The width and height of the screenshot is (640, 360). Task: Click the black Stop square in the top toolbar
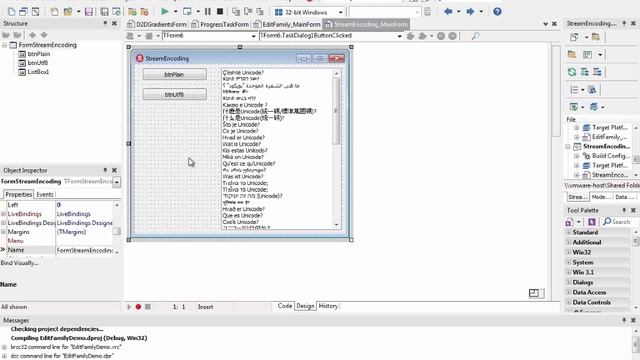coord(220,12)
